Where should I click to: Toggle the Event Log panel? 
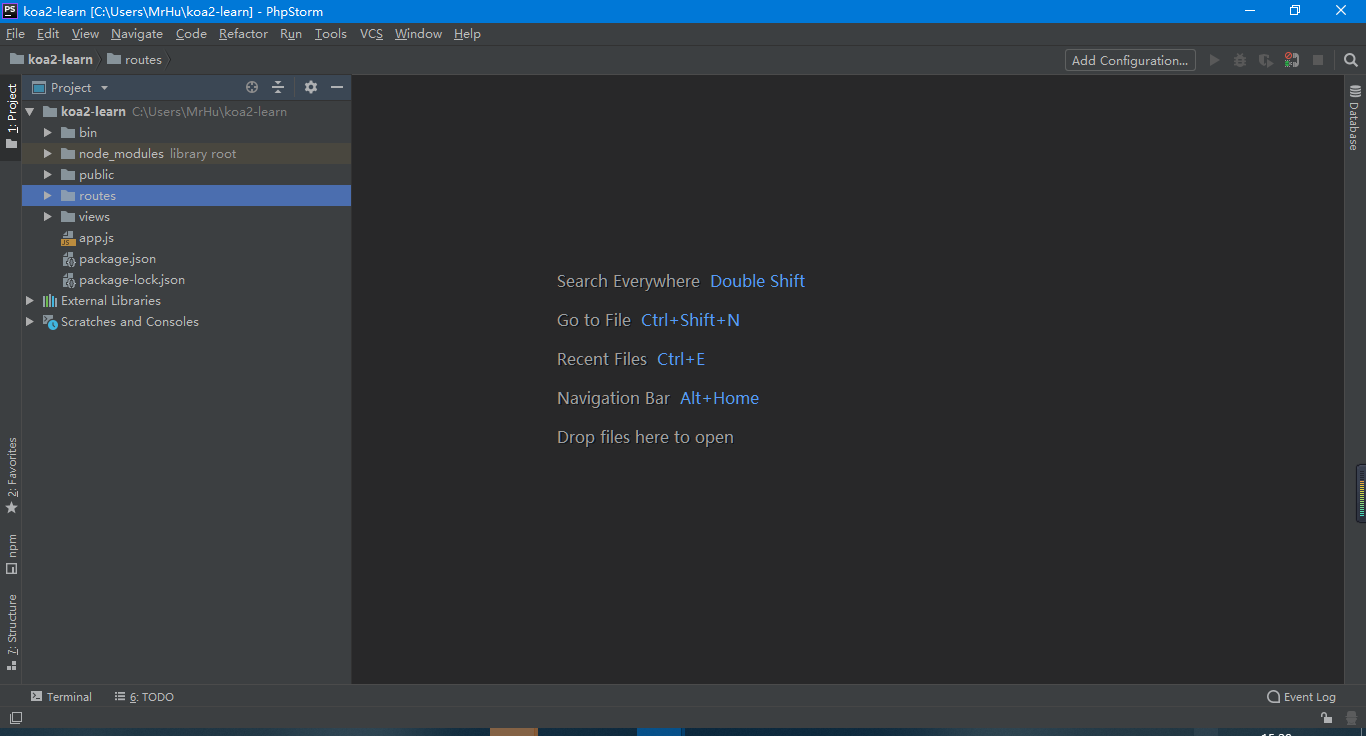coord(1301,697)
